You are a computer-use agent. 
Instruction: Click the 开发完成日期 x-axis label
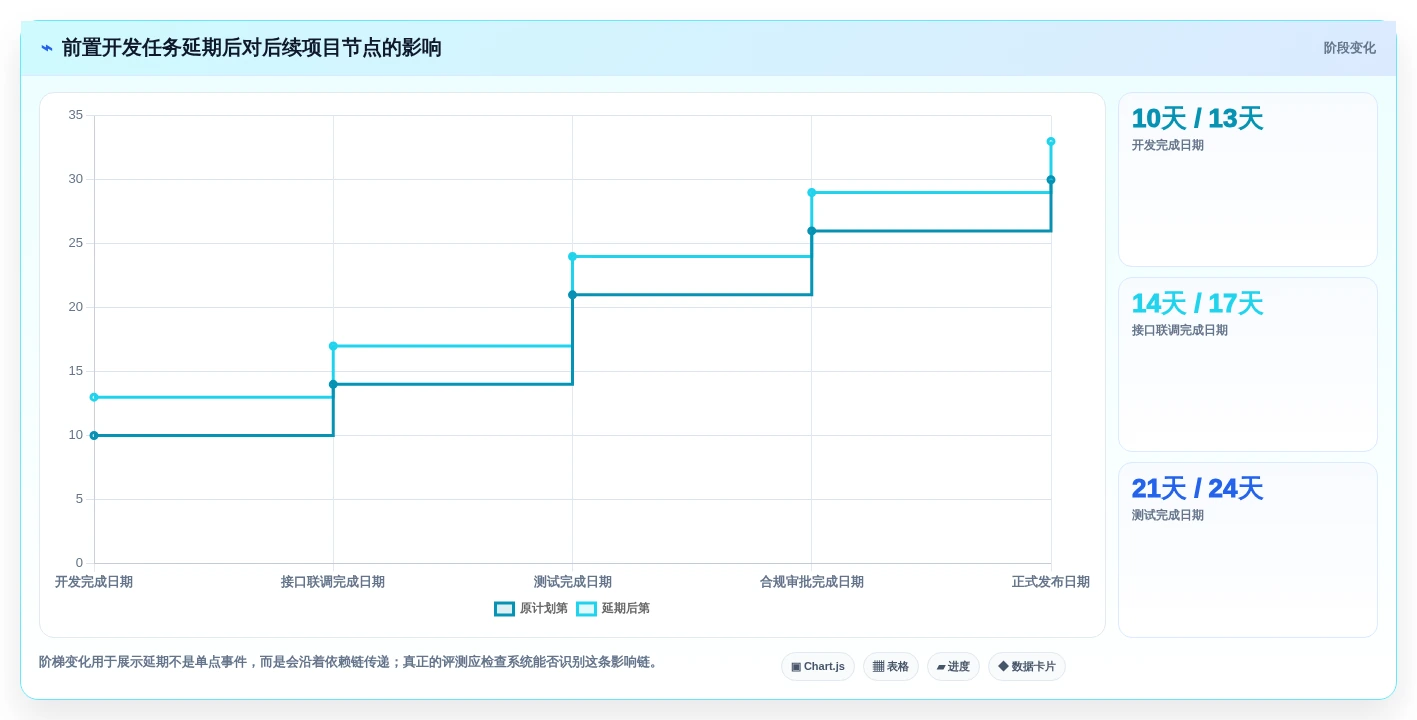click(94, 582)
